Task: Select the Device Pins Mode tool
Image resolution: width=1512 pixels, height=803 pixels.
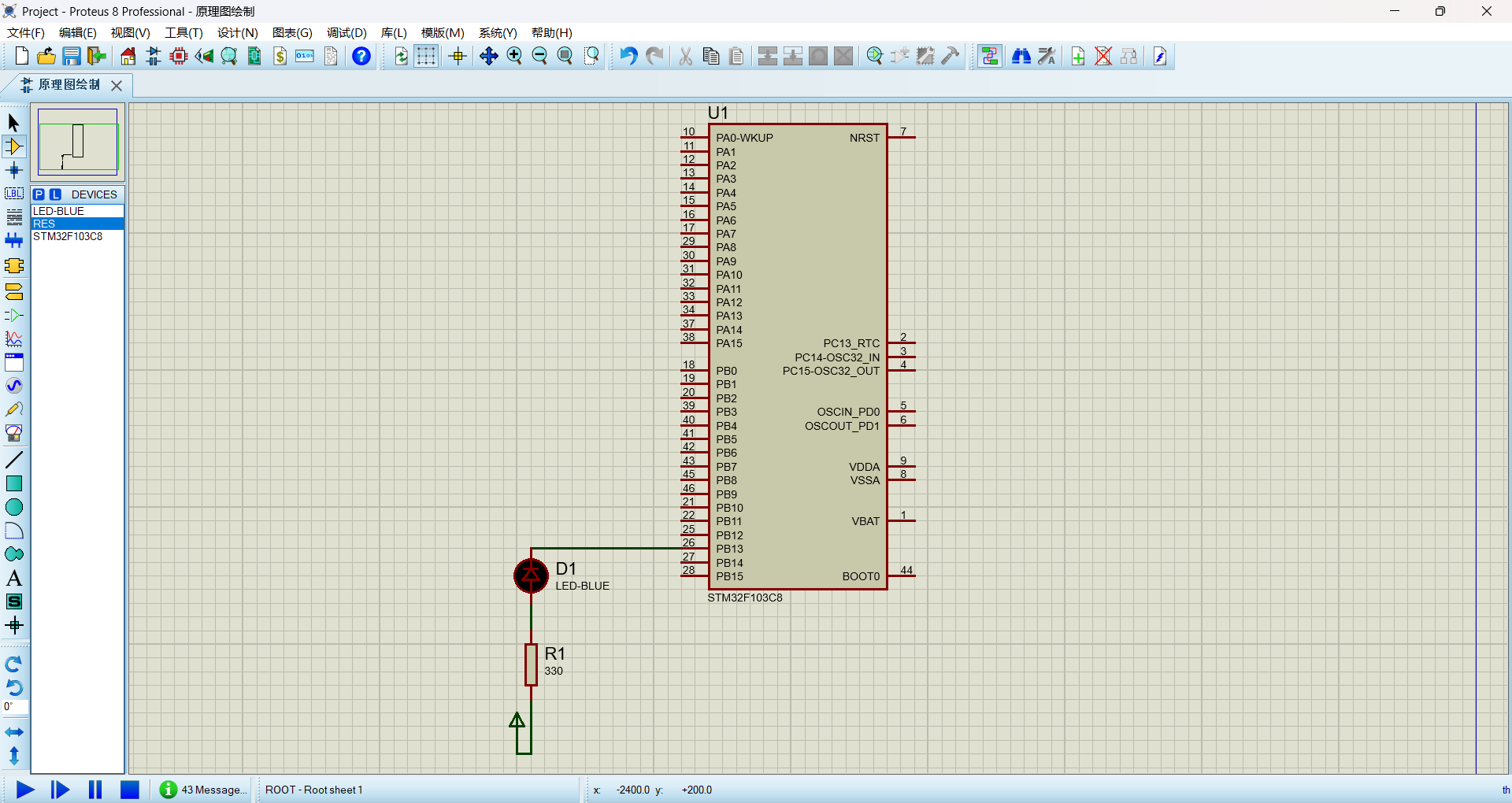Action: pyautogui.click(x=14, y=316)
